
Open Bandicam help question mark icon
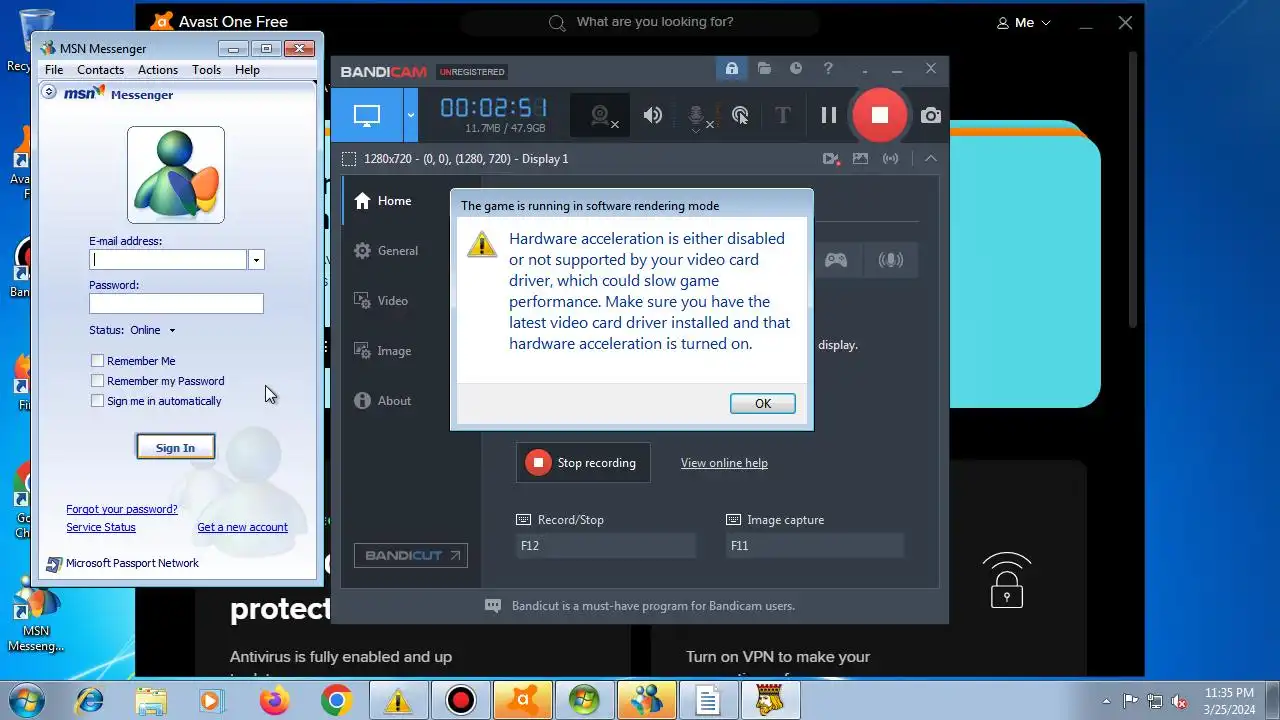coord(828,69)
